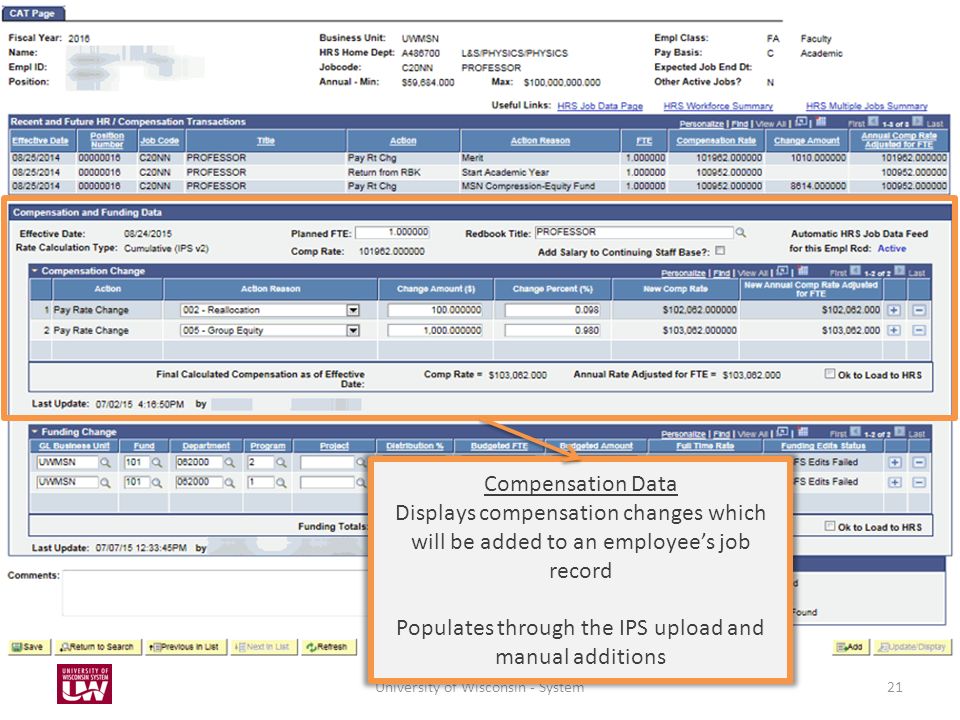Image resolution: width=960 pixels, height=720 pixels.
Task: Open Recent HR Transactions grid in new window
Action: coord(801,122)
